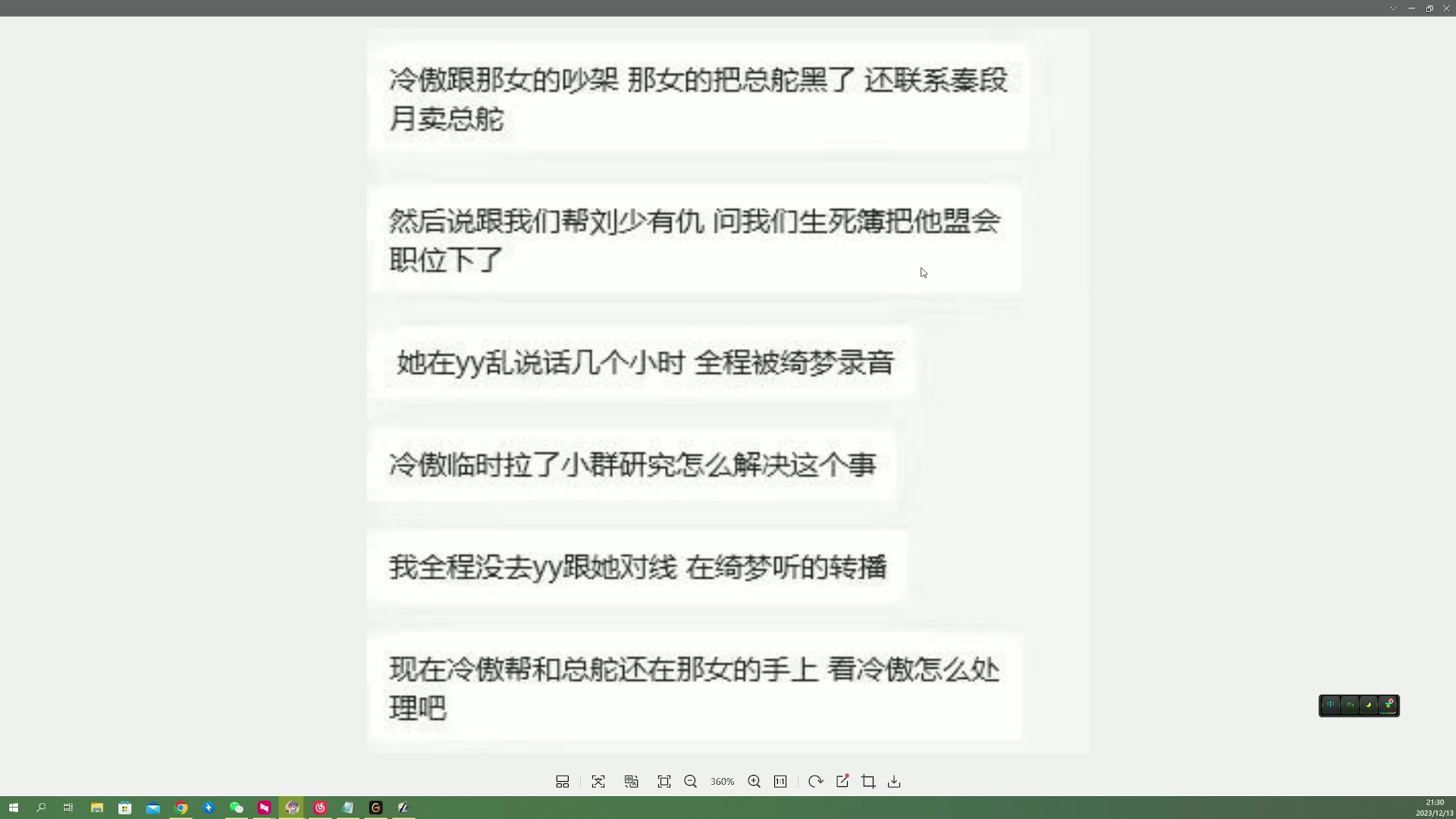Fit the image to the window
The image size is (1456, 819).
coord(664,781)
